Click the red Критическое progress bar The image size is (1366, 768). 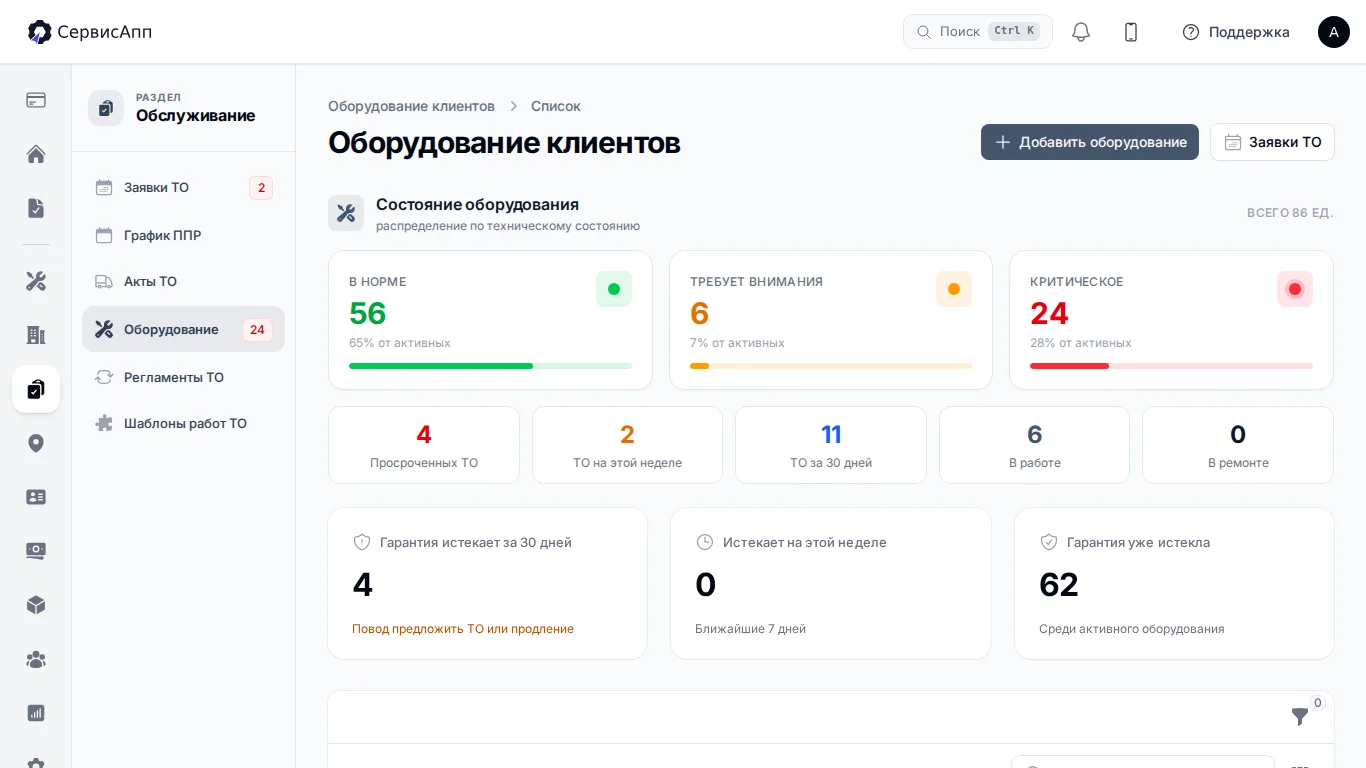[1171, 366]
